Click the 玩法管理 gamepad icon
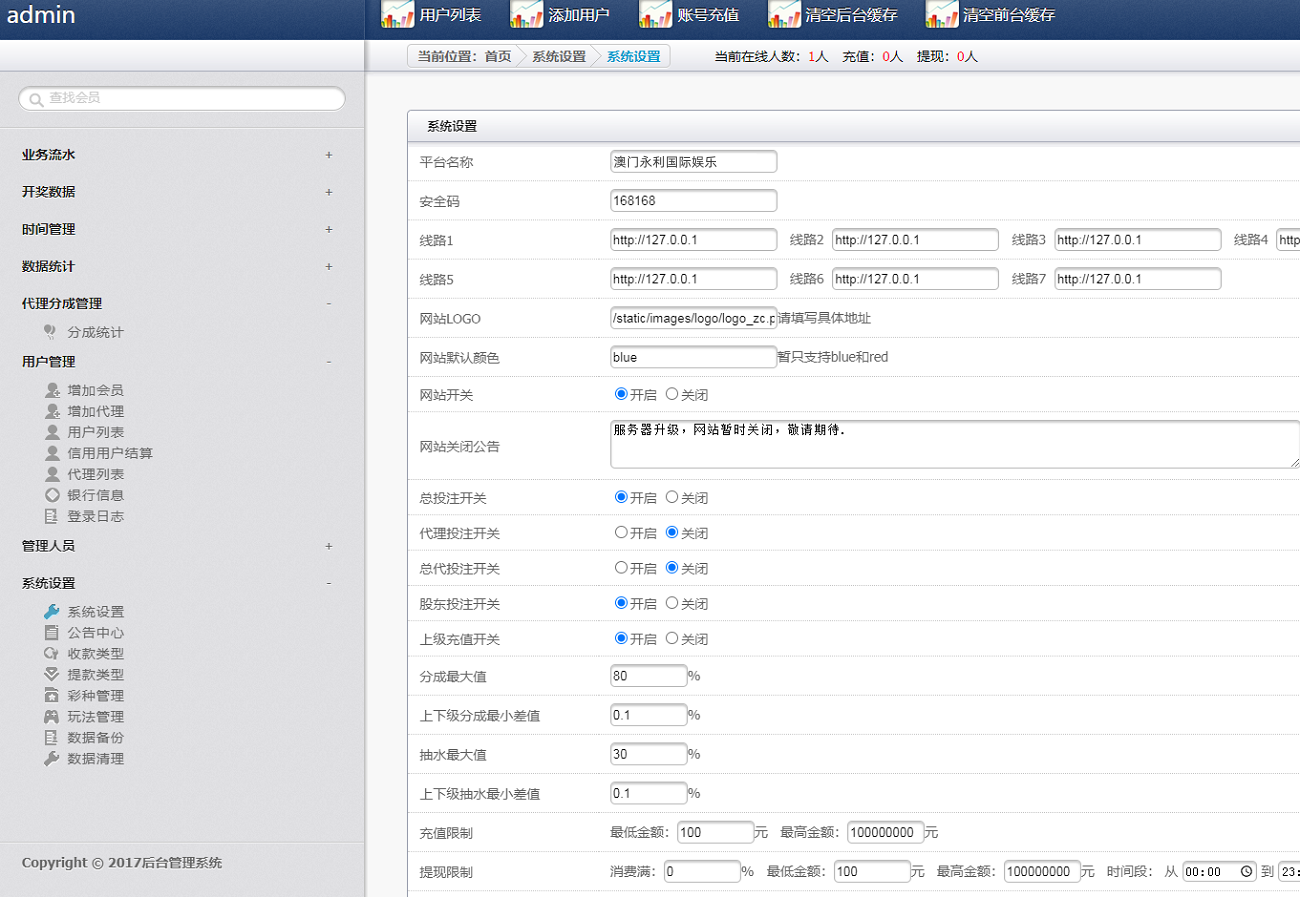This screenshot has height=897, width=1300. tap(52, 717)
